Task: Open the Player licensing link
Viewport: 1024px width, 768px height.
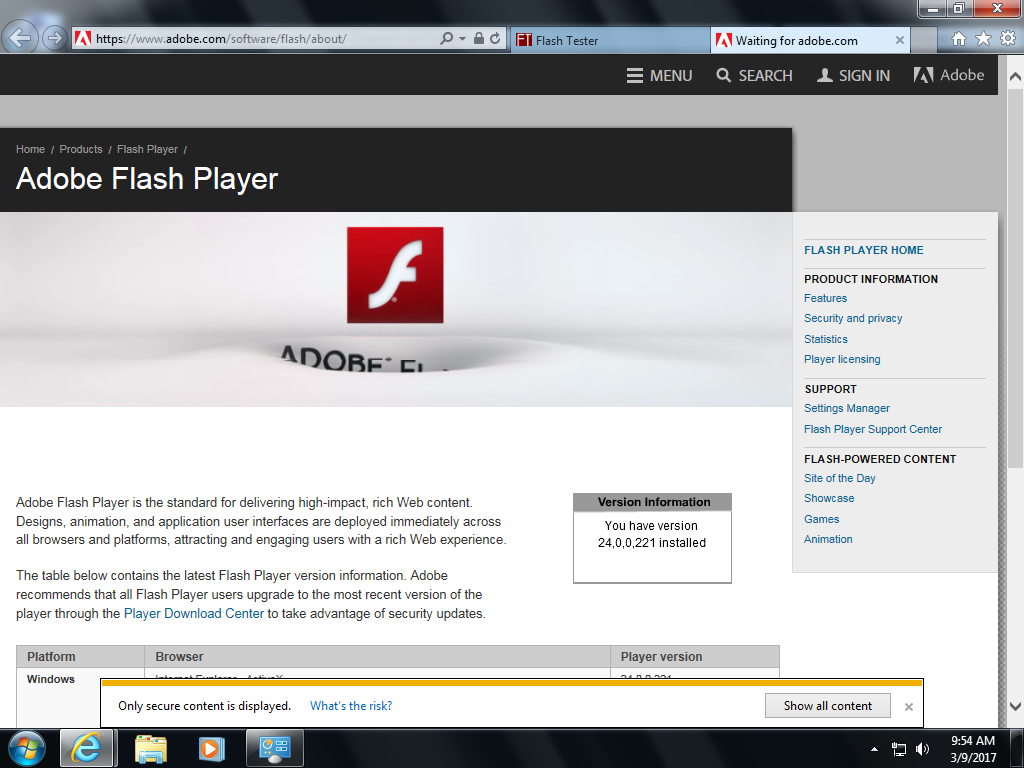Action: 842,359
